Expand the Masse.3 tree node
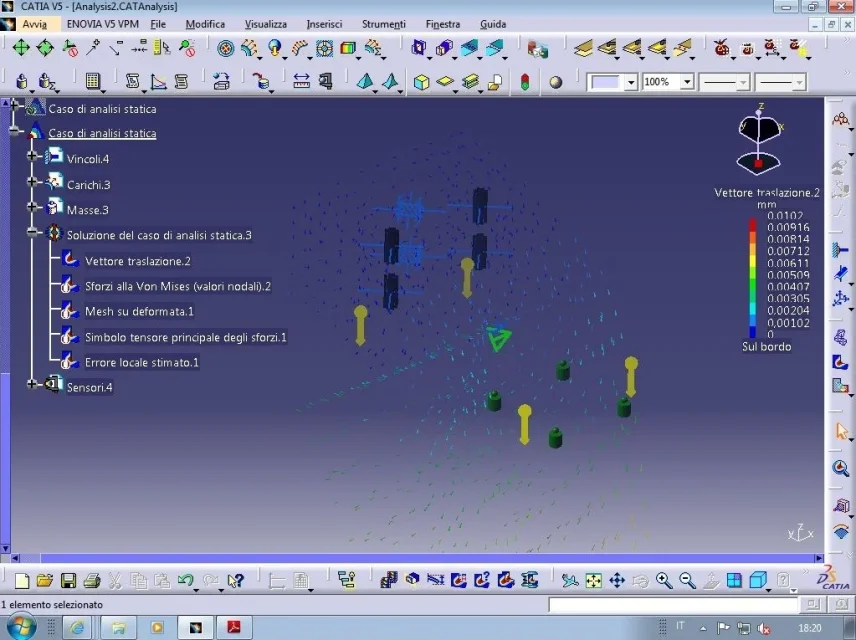The image size is (856, 640). pos(32,207)
